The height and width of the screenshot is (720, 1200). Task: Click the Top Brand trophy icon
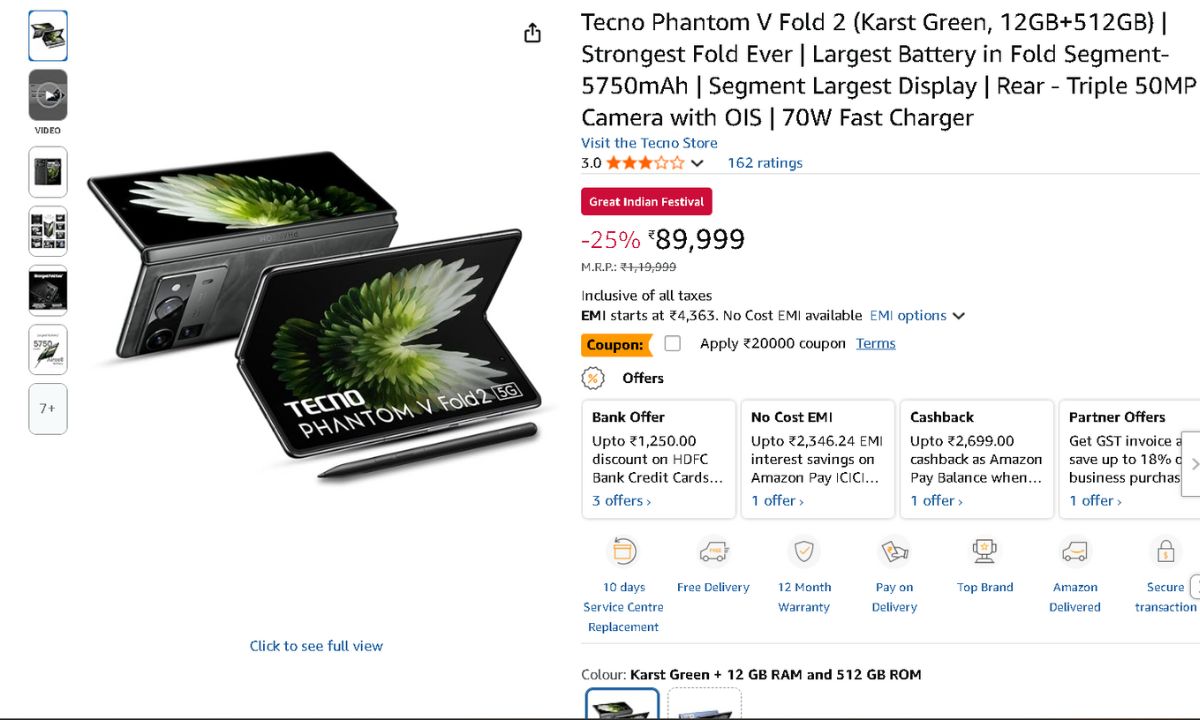click(984, 552)
